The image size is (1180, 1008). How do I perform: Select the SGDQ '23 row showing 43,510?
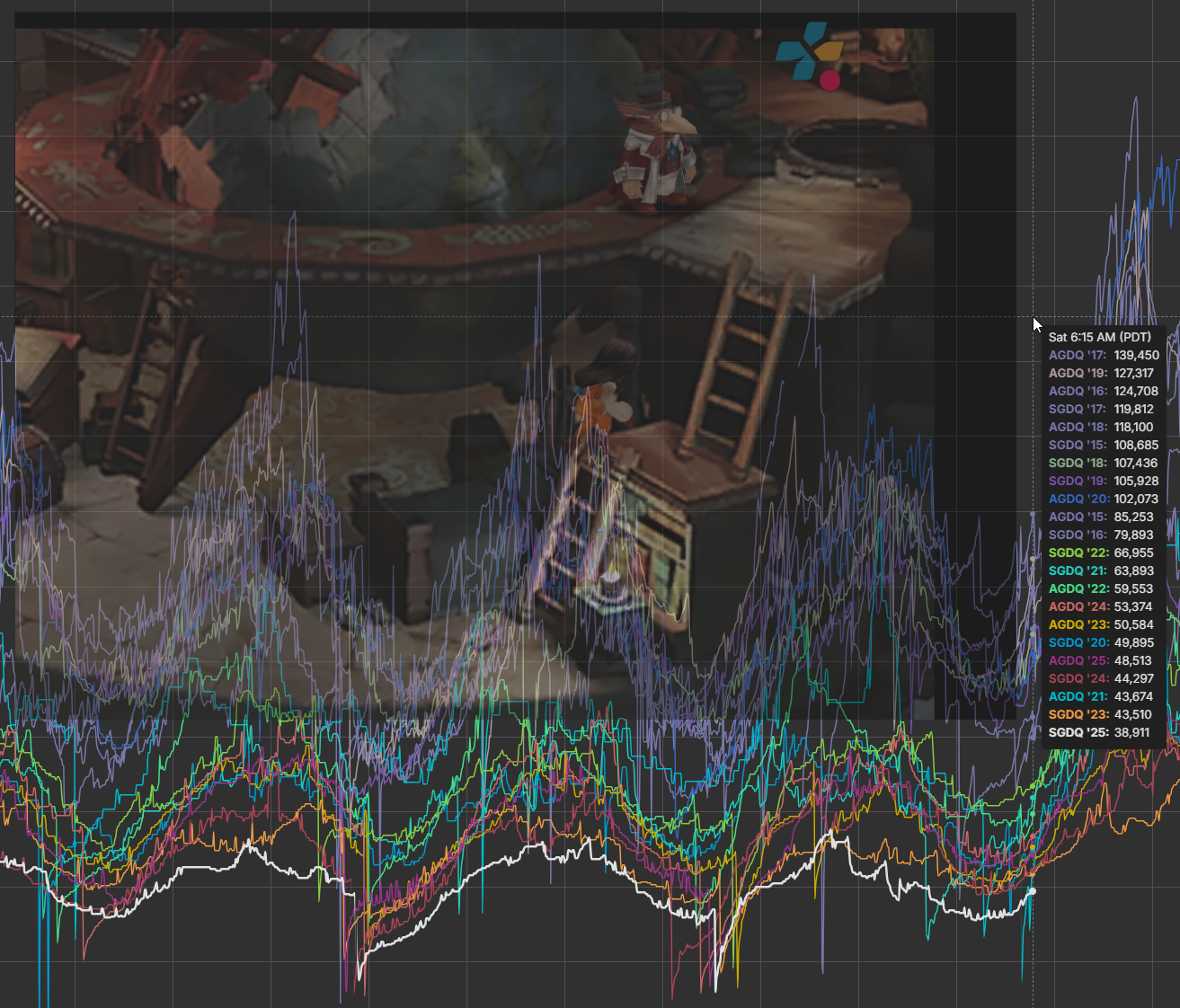pyautogui.click(x=1101, y=714)
